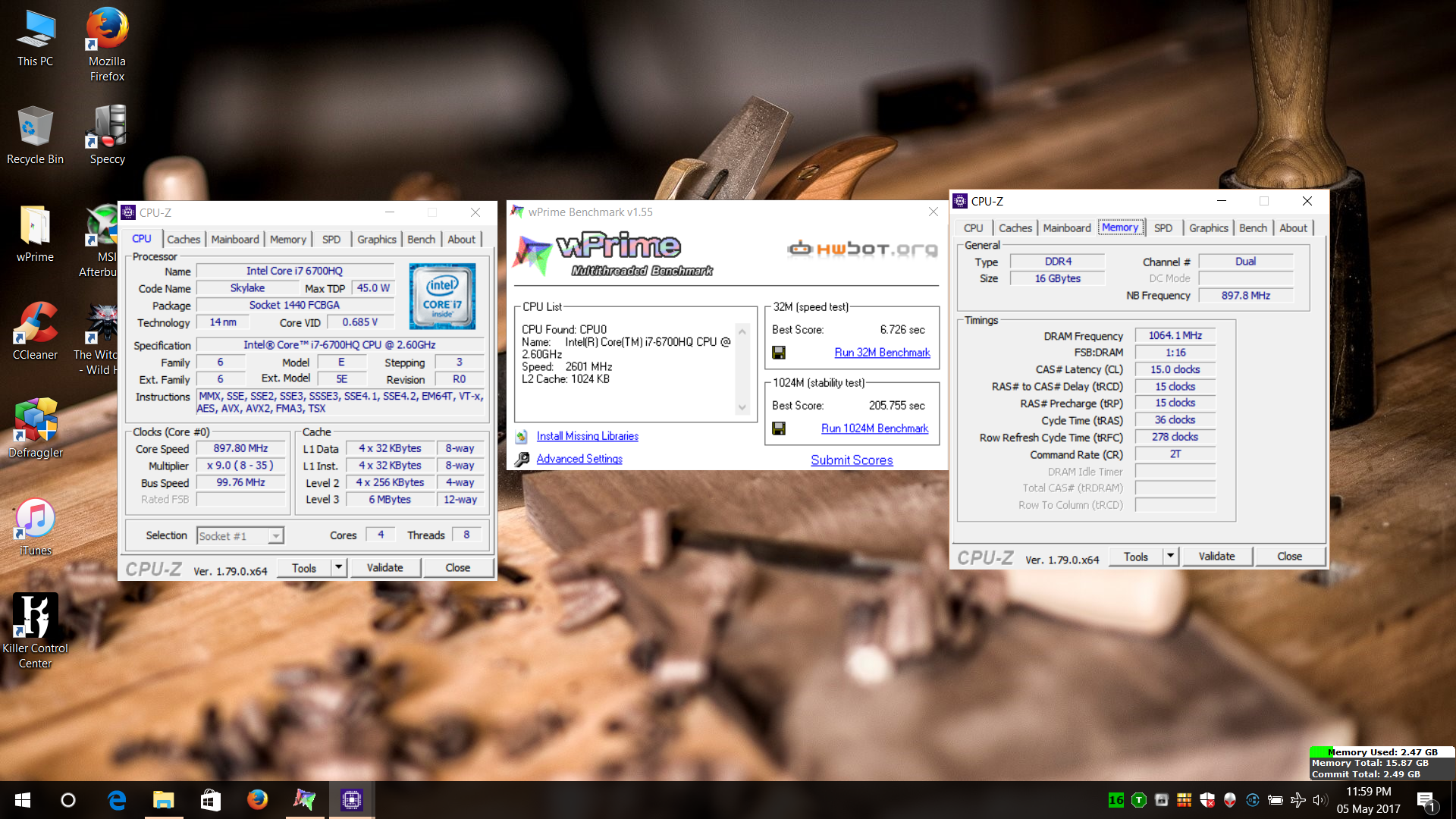Launch Microsoft Edge from taskbar

[116, 800]
